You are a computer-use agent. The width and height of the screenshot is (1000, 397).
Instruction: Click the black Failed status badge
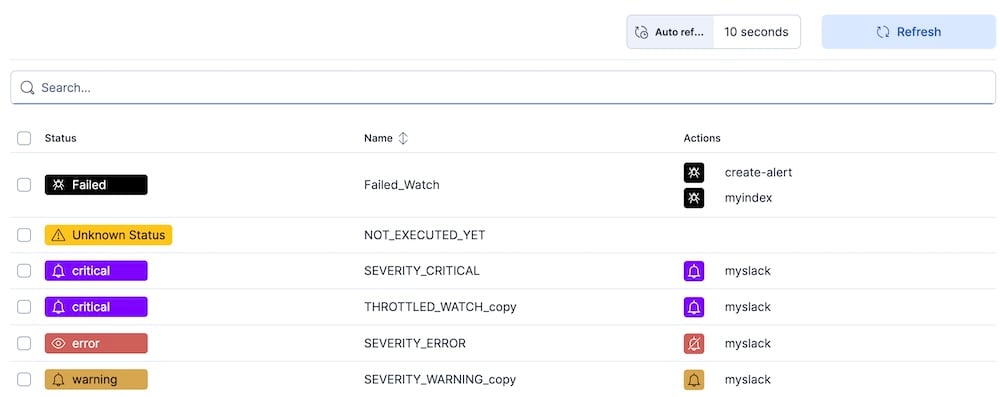tap(96, 185)
